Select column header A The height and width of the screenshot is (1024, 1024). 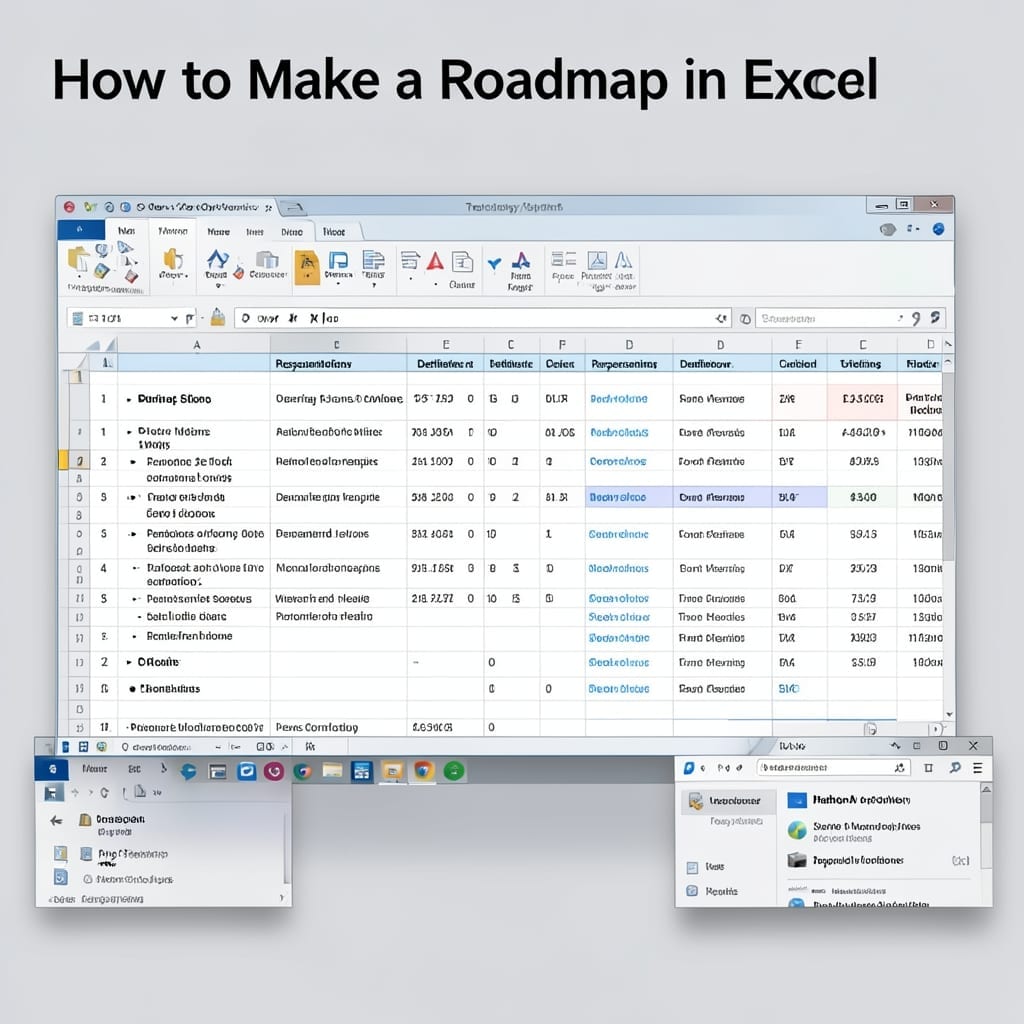pos(196,345)
